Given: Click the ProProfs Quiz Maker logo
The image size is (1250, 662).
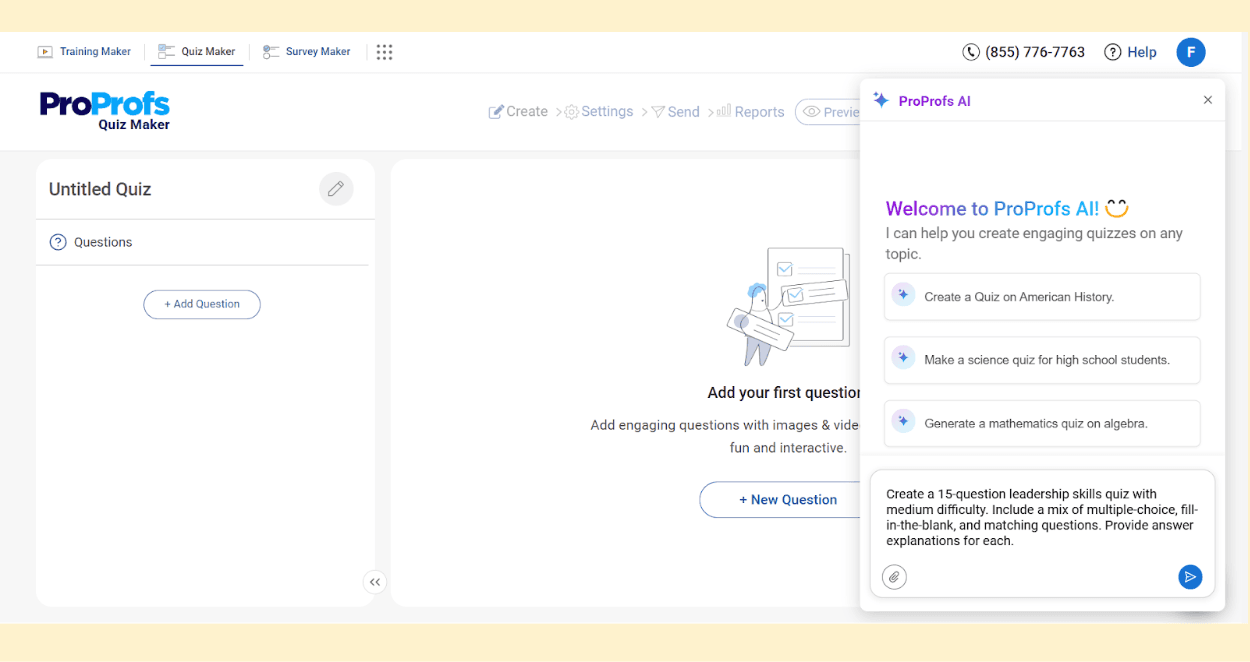Looking at the screenshot, I should (x=105, y=110).
